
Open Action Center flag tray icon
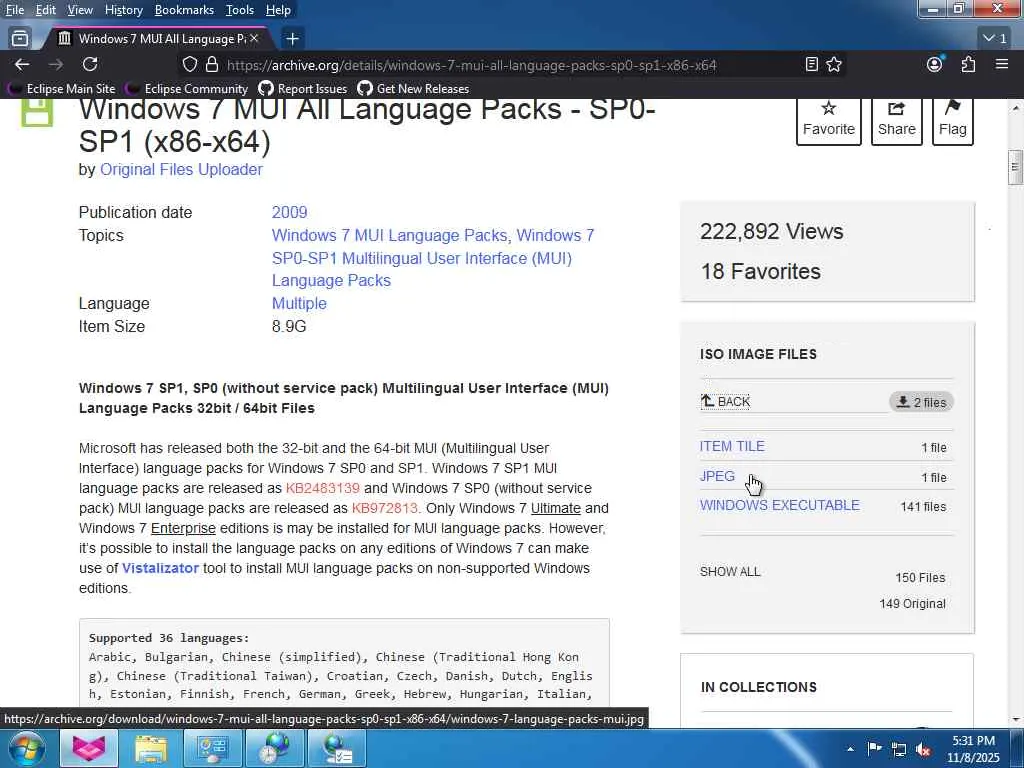pos(874,749)
